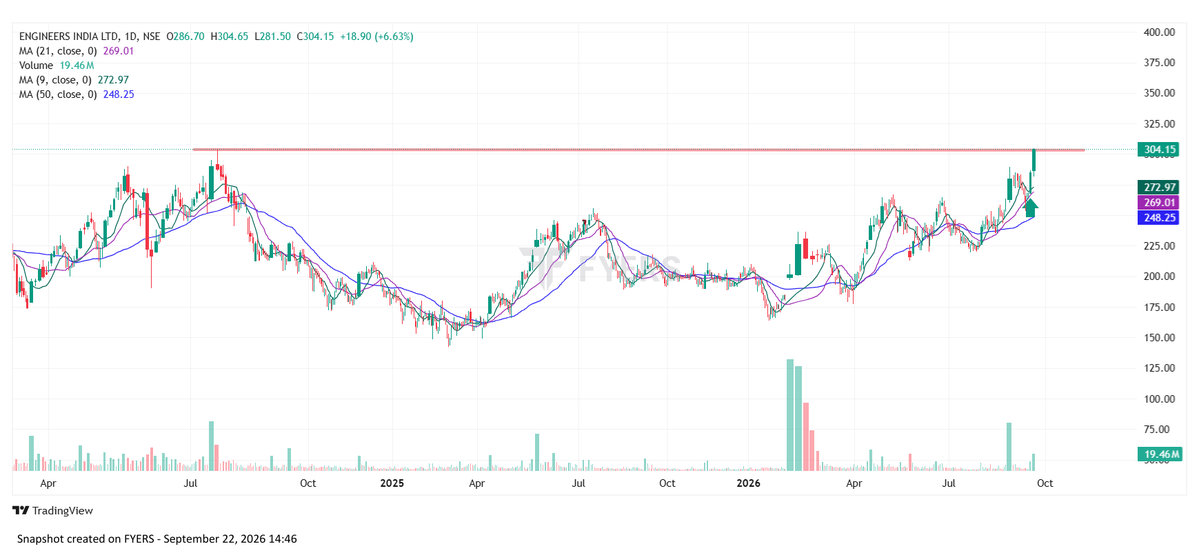Click the 272.97 MA price tag
The height and width of the screenshot is (553, 1199).
point(1158,187)
